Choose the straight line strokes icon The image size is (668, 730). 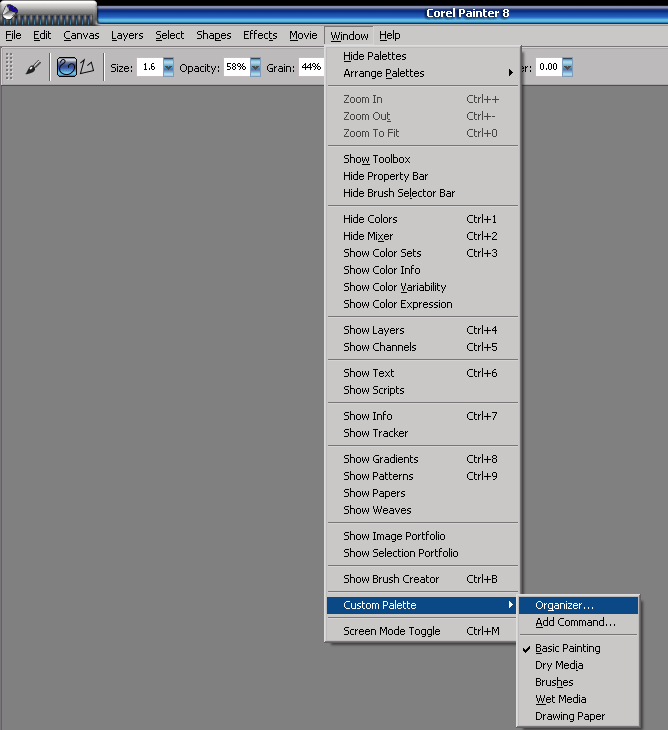(x=87, y=67)
